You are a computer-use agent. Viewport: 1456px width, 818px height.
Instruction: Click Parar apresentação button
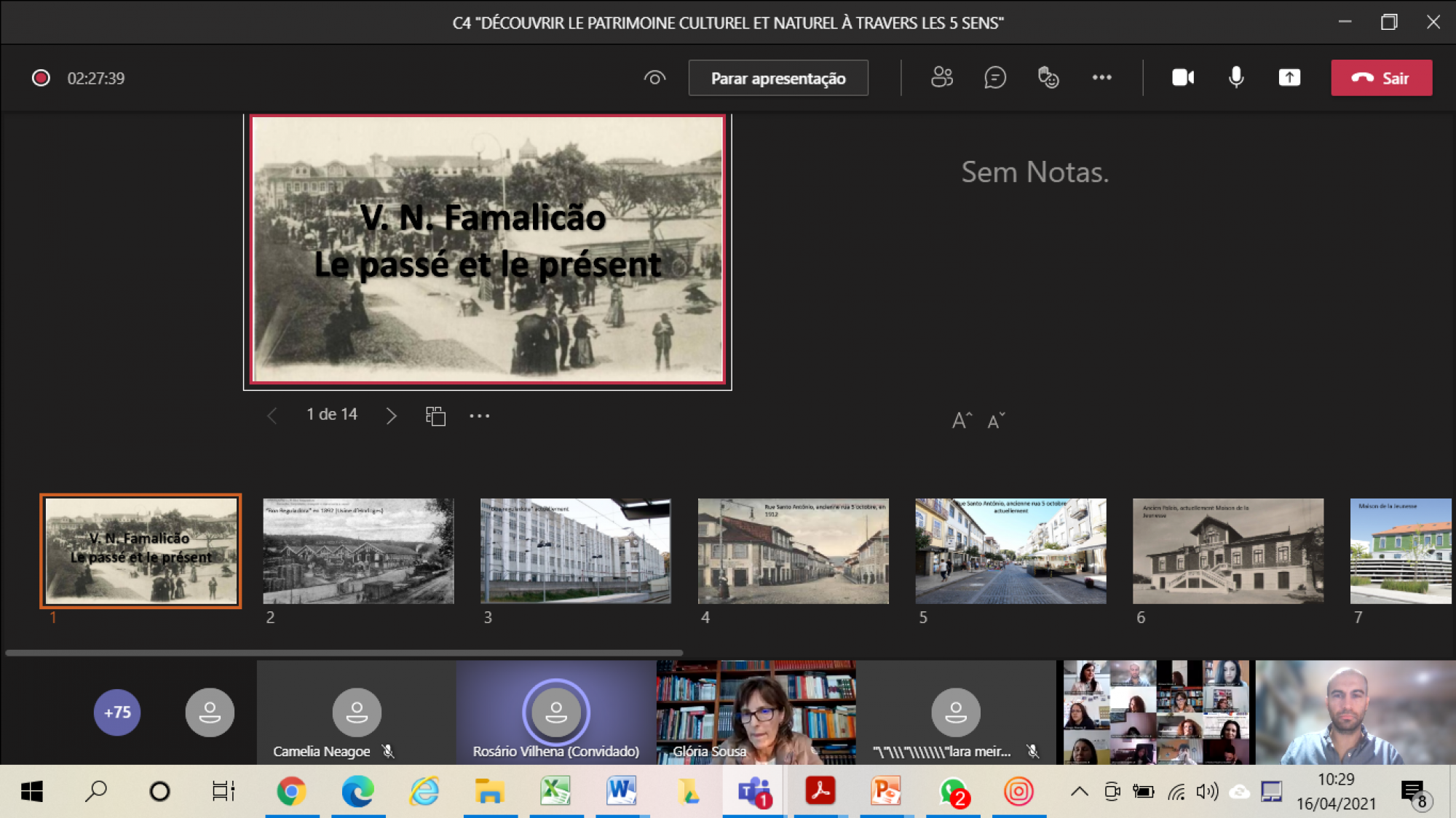click(x=778, y=78)
